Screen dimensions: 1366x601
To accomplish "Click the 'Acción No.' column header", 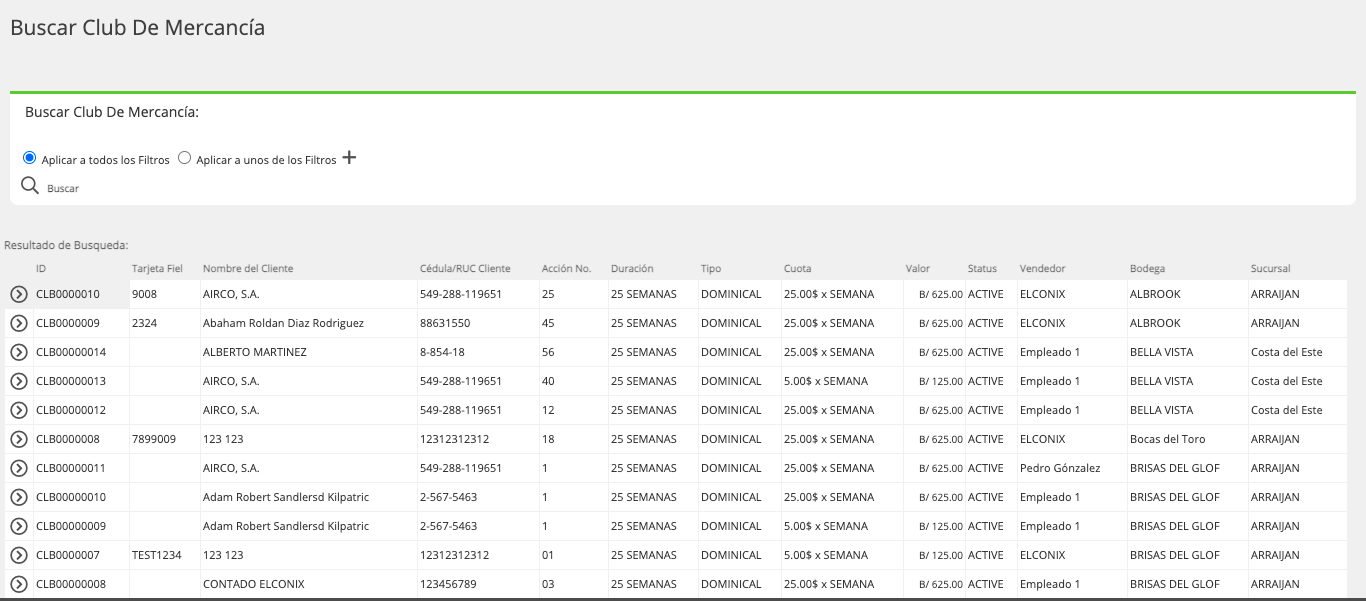I will [566, 268].
